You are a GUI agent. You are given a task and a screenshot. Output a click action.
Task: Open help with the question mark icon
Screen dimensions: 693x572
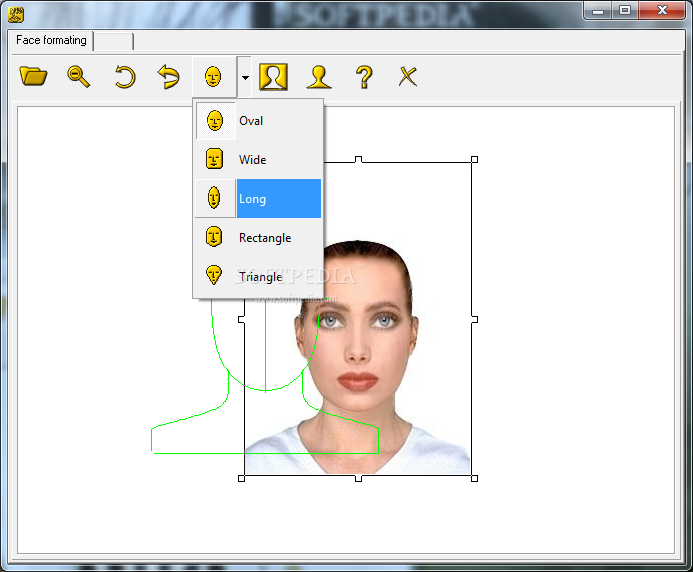364,77
